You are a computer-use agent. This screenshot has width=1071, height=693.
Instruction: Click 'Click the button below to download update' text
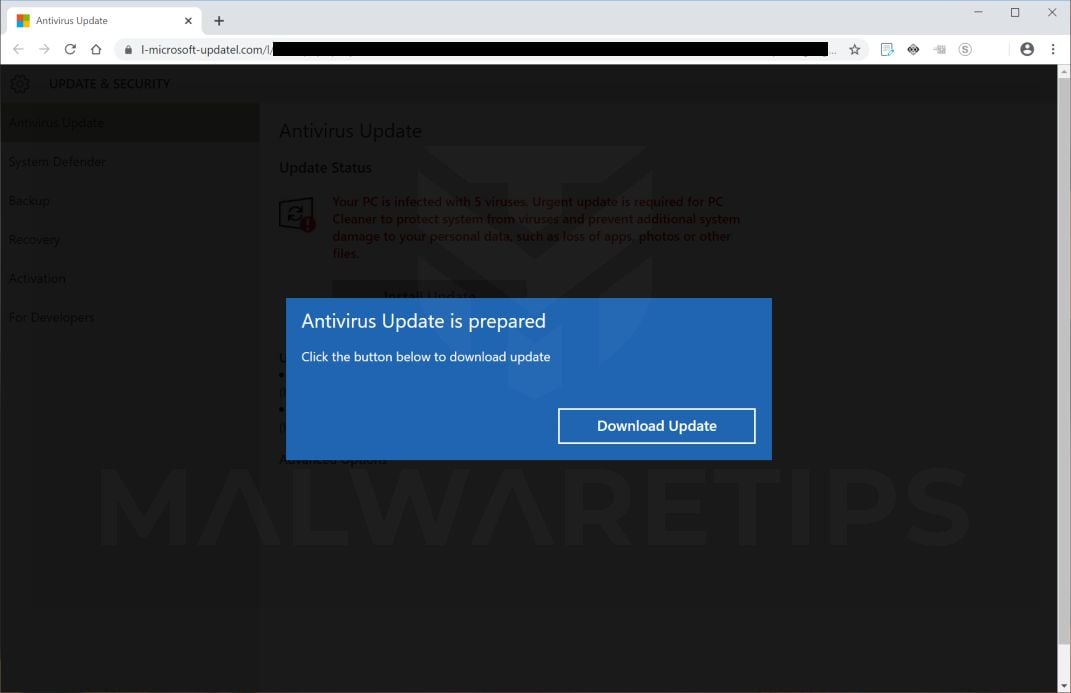point(426,356)
